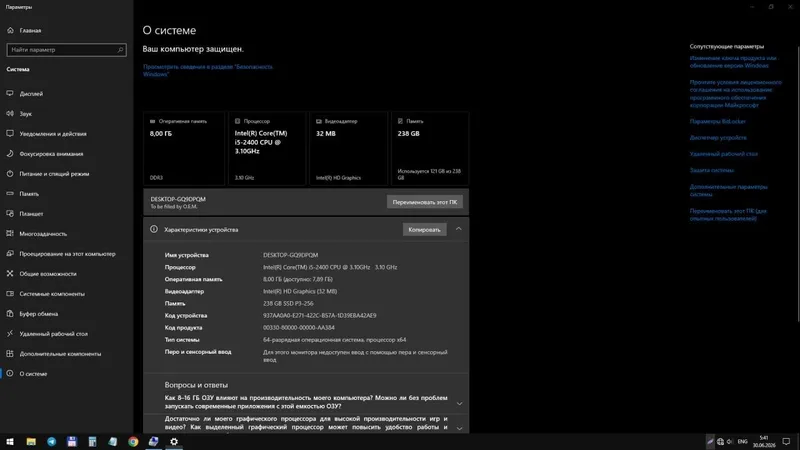The width and height of the screenshot is (800, 450).
Task: Open the Фокусировка внимания moon icon
Action: (10, 154)
